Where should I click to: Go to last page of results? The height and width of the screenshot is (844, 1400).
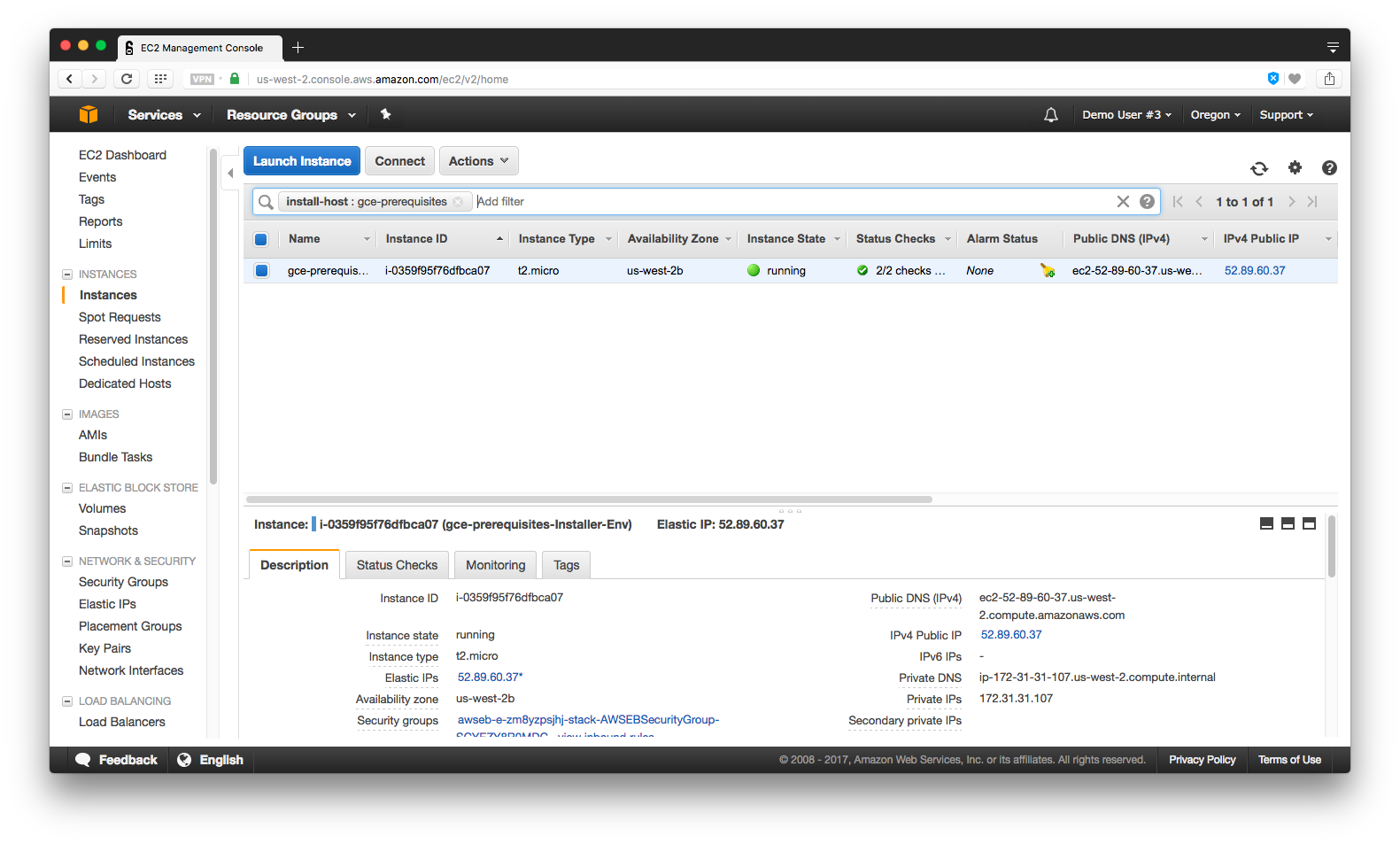[1312, 202]
